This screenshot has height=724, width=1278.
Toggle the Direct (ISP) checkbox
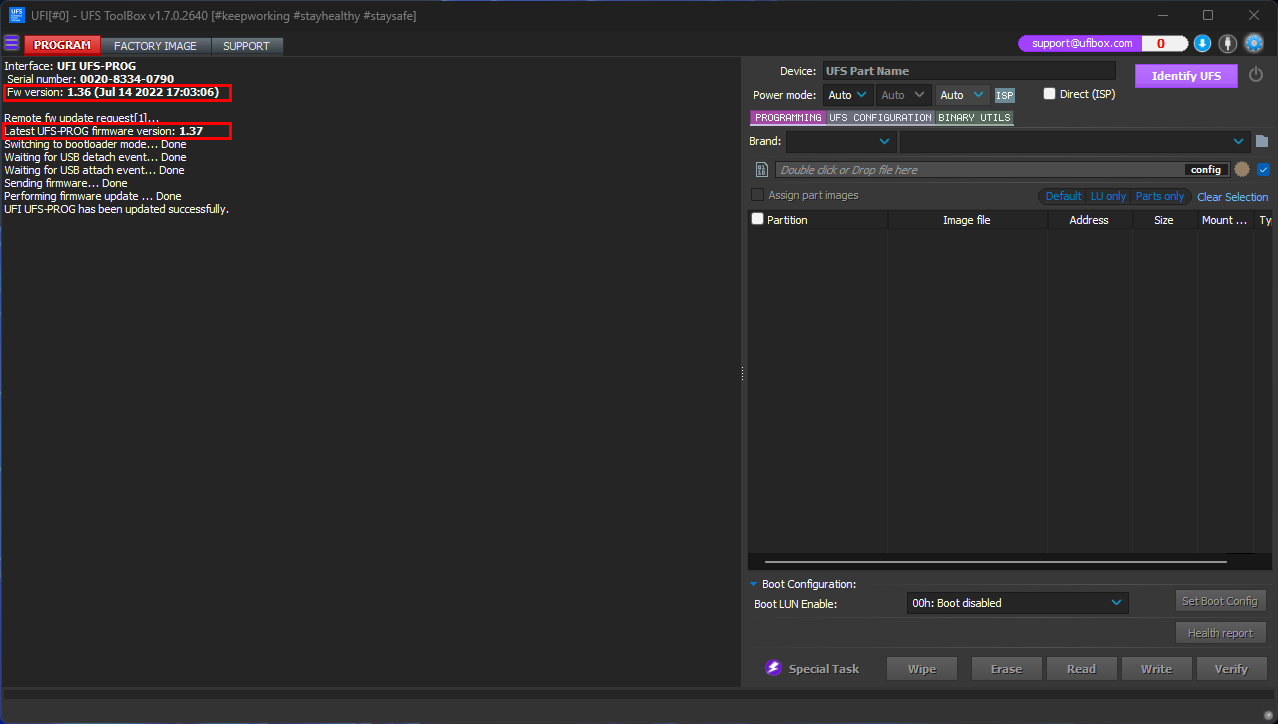click(x=1049, y=94)
